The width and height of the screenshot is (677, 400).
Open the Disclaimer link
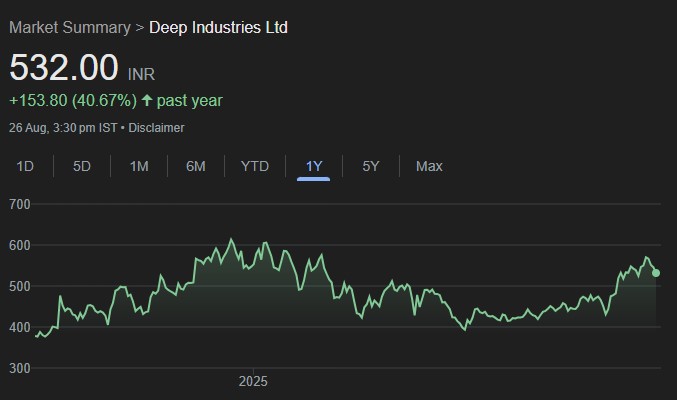tap(156, 127)
